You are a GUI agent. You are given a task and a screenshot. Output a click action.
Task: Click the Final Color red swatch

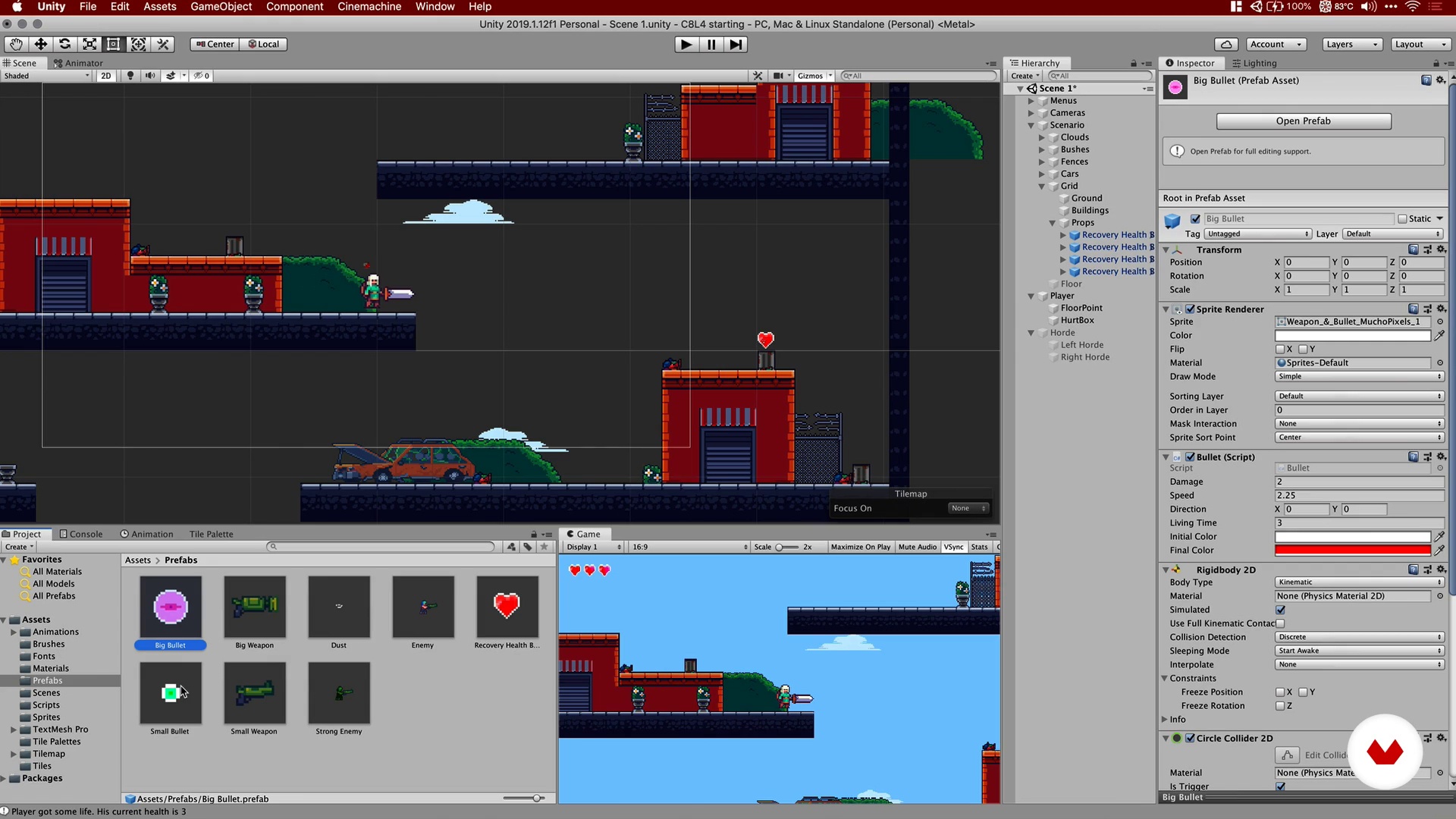(1352, 551)
